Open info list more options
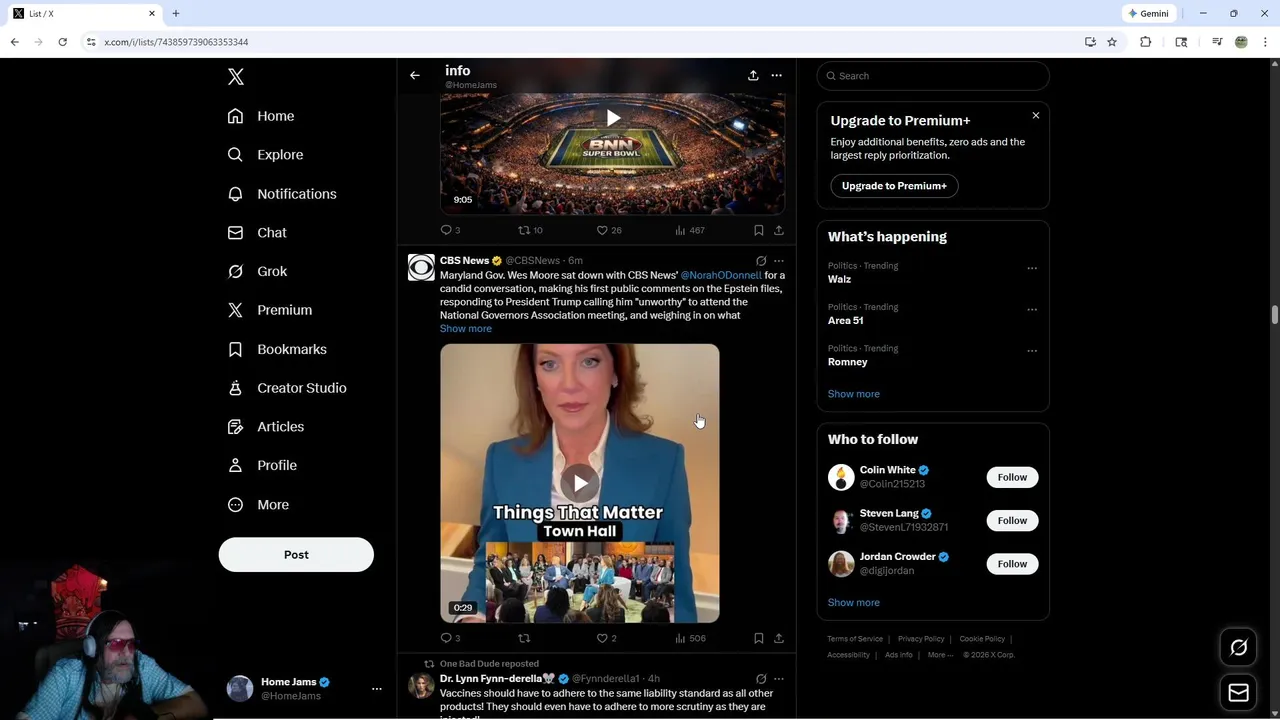This screenshot has height=720, width=1280. coord(777,75)
